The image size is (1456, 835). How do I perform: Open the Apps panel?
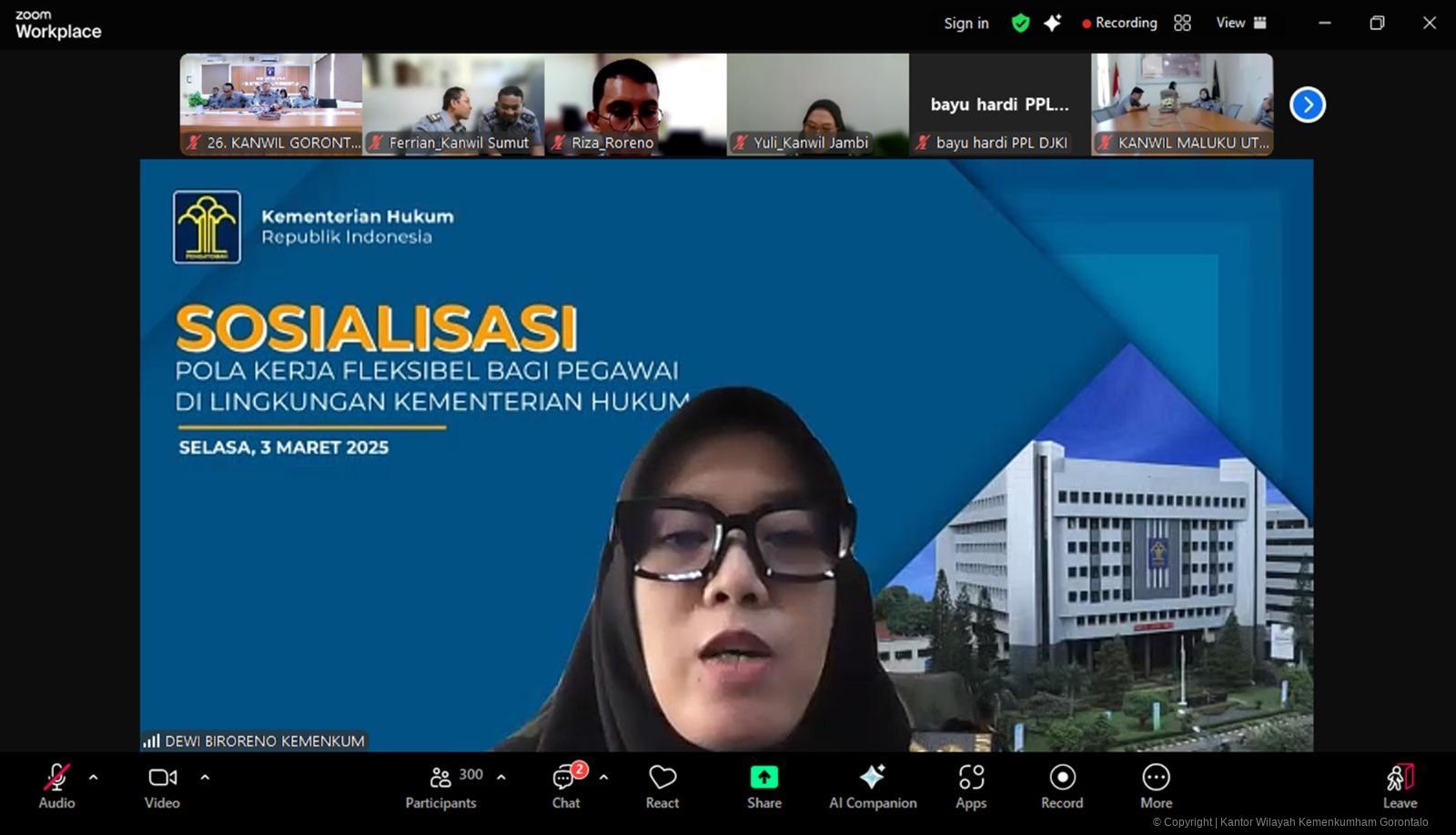971,786
